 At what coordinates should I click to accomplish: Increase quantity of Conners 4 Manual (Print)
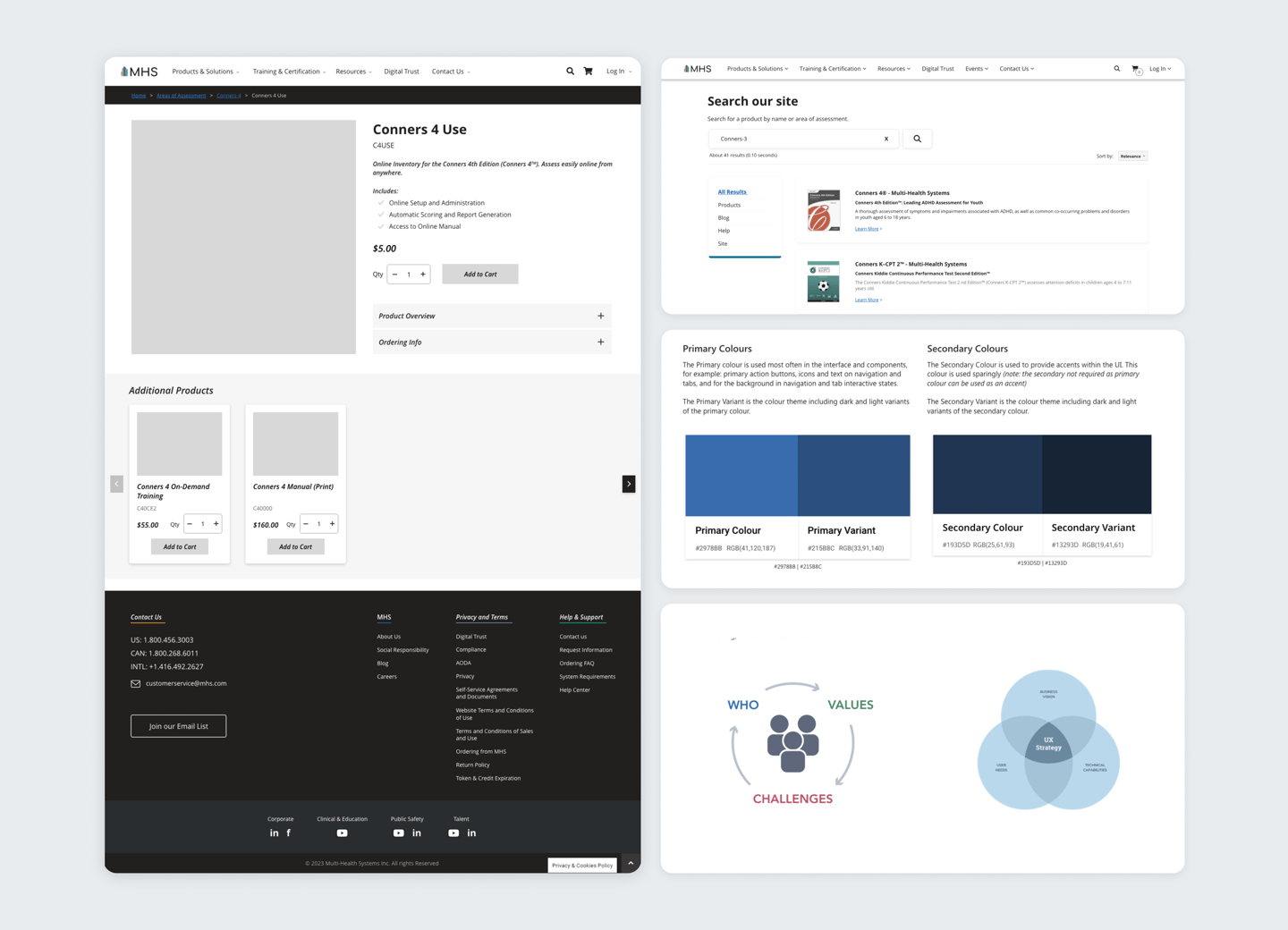(332, 524)
